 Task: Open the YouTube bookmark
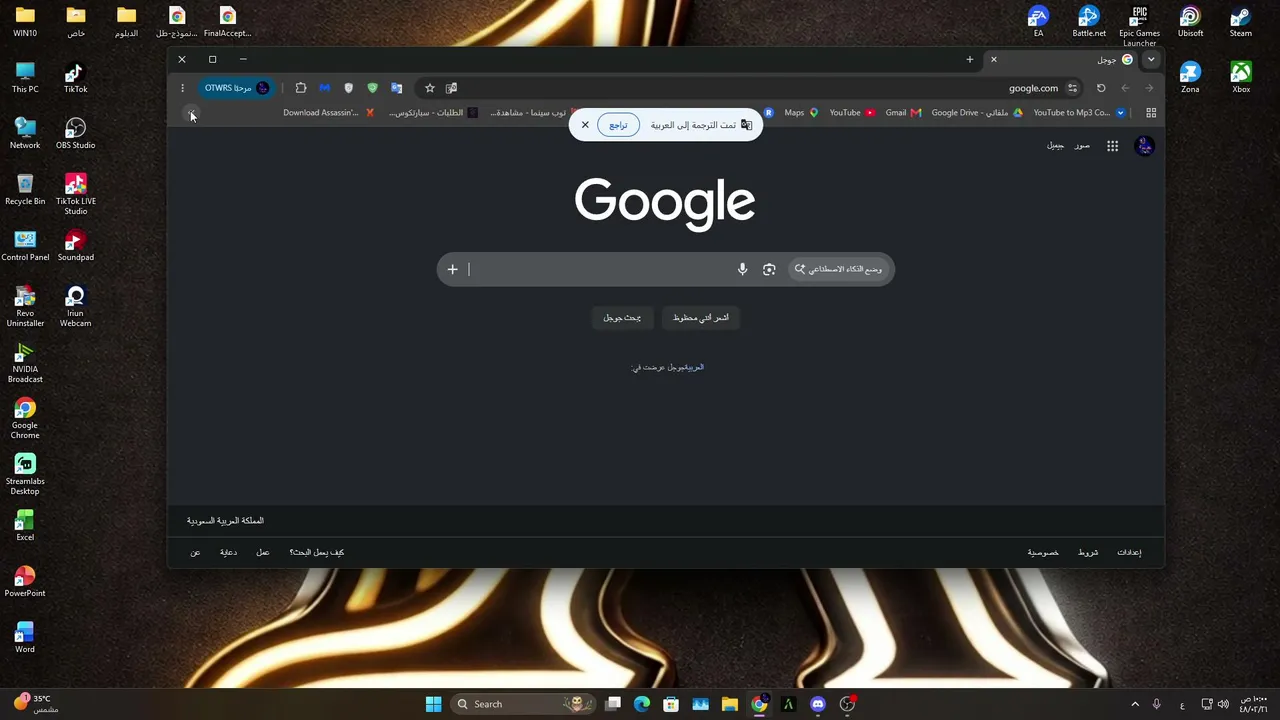tap(852, 113)
